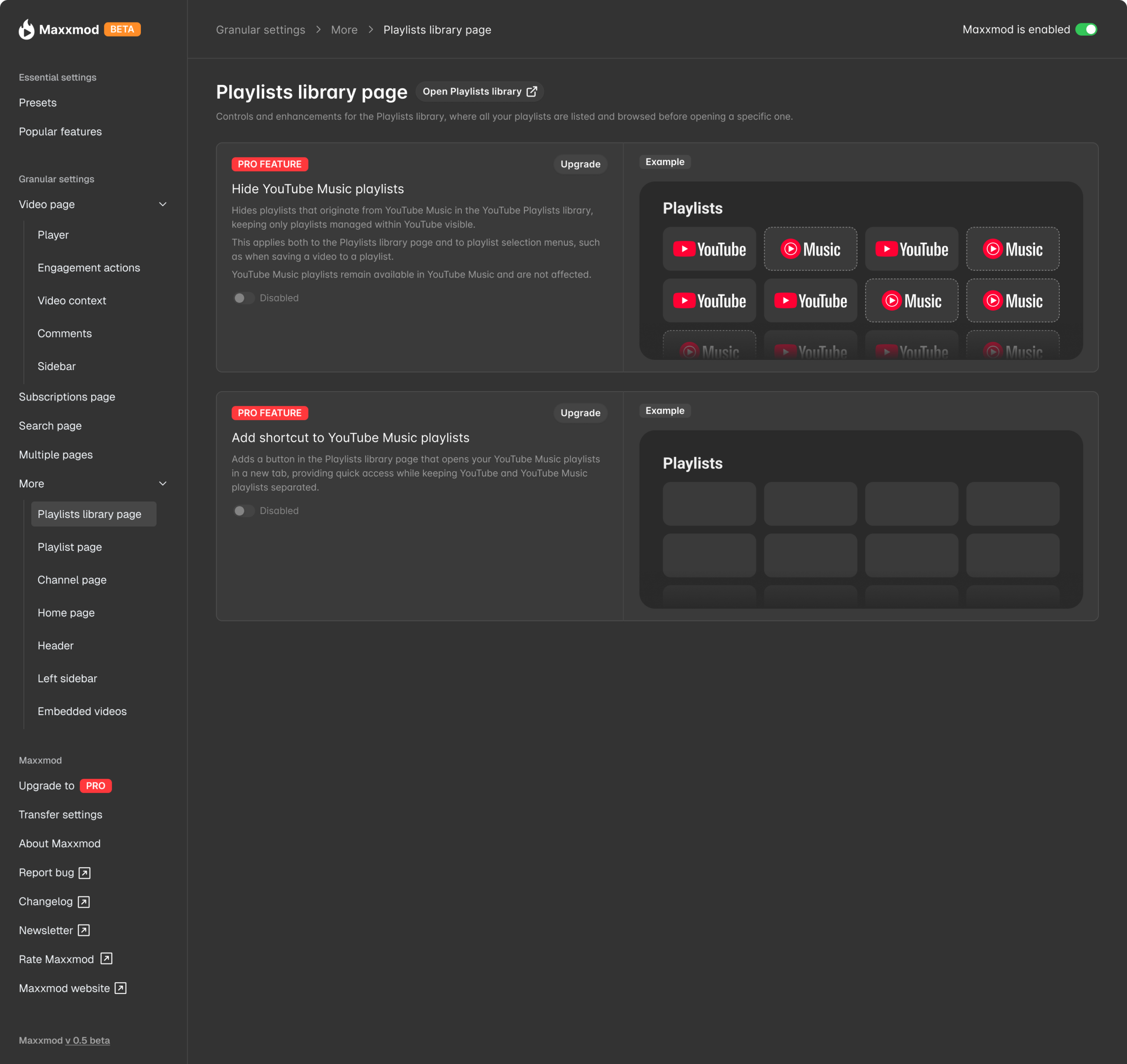Click the external link icon in Open Playlists library

pyautogui.click(x=531, y=91)
